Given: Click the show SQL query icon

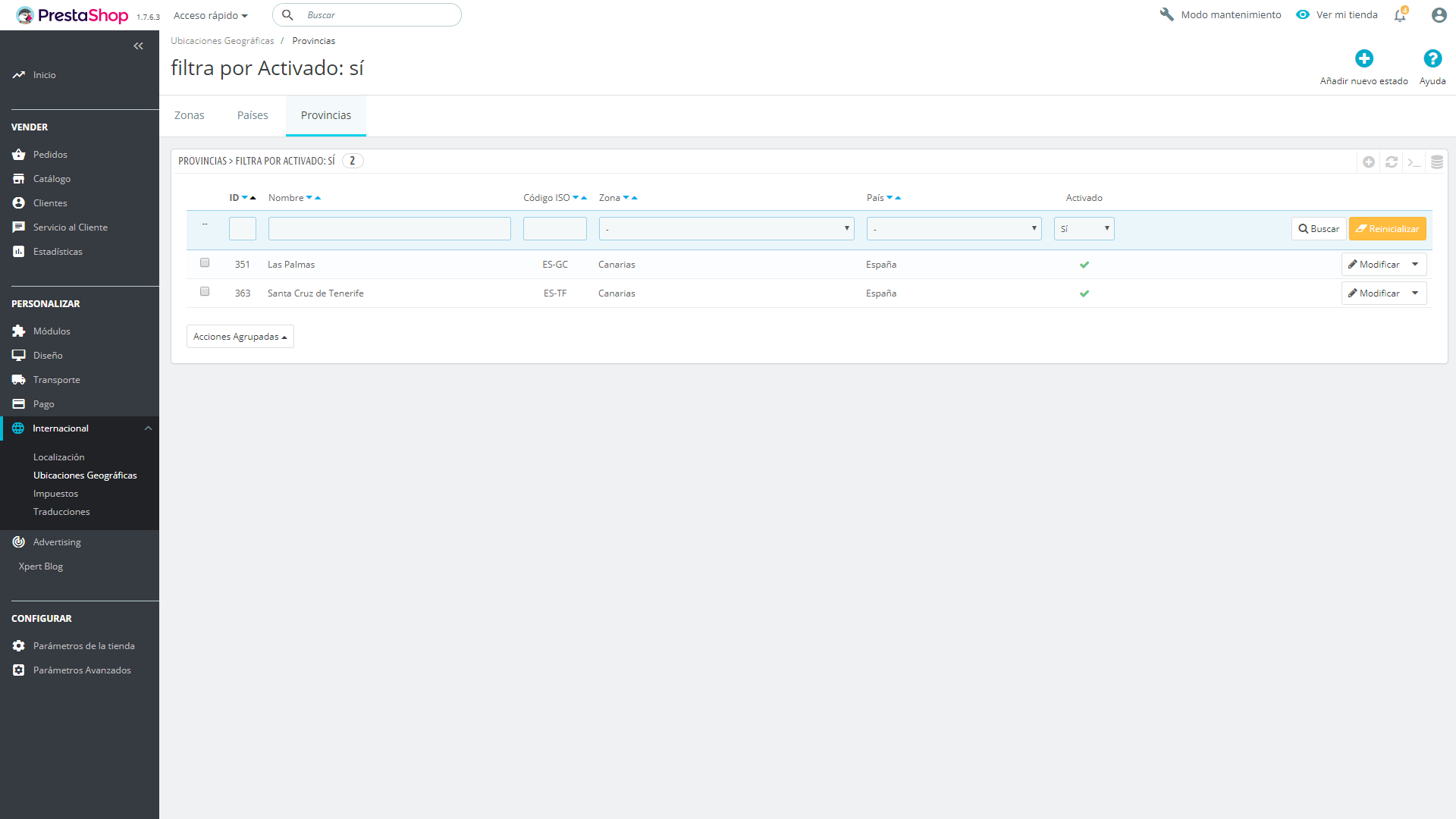Looking at the screenshot, I should 1414,162.
